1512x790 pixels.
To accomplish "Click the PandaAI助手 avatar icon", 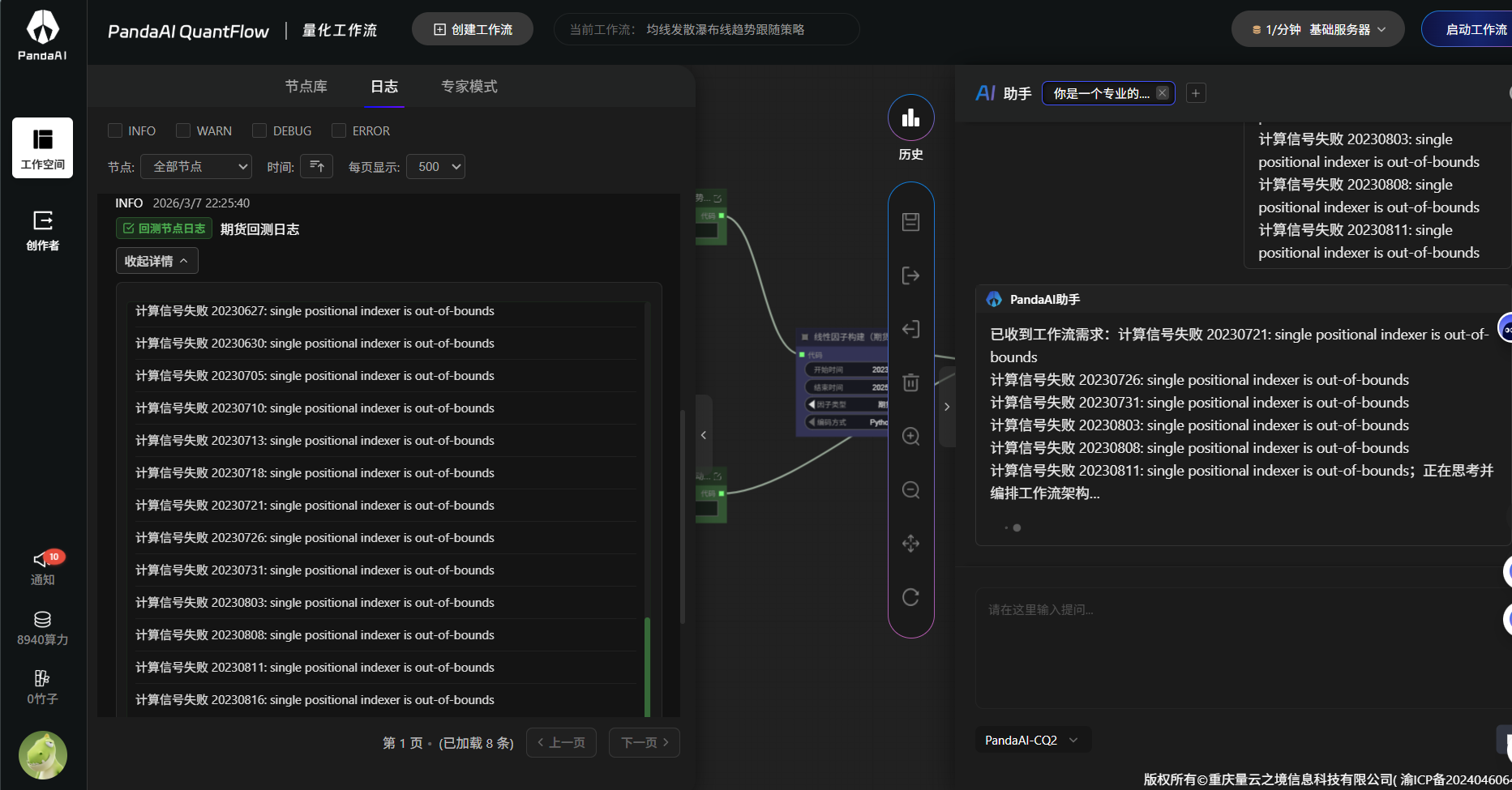I will click(993, 299).
